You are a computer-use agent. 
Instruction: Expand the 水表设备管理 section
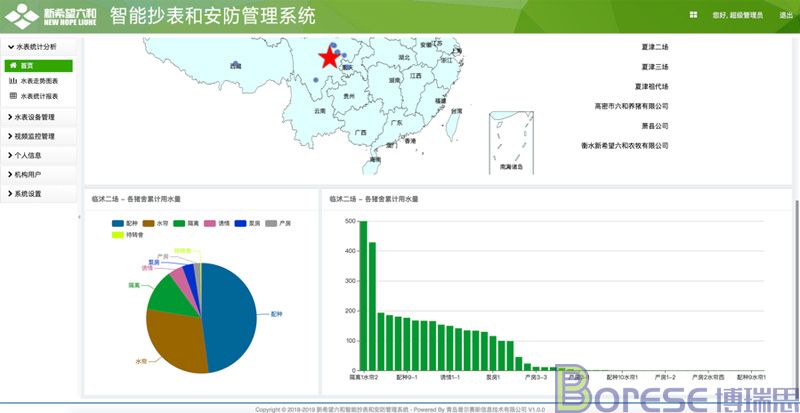tap(39, 117)
